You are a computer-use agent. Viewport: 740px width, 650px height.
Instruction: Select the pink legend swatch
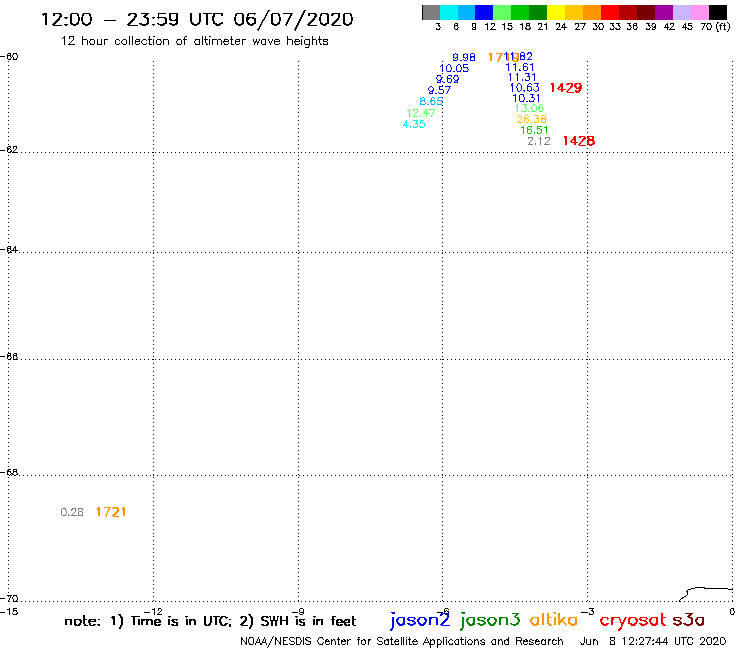700,12
